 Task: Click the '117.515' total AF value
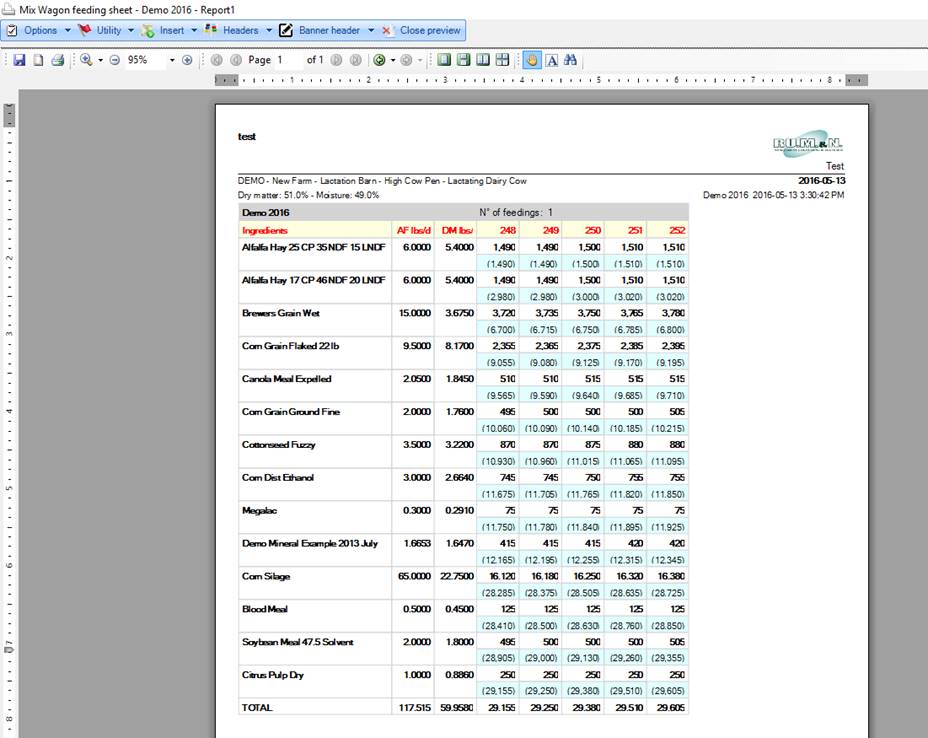pos(414,707)
